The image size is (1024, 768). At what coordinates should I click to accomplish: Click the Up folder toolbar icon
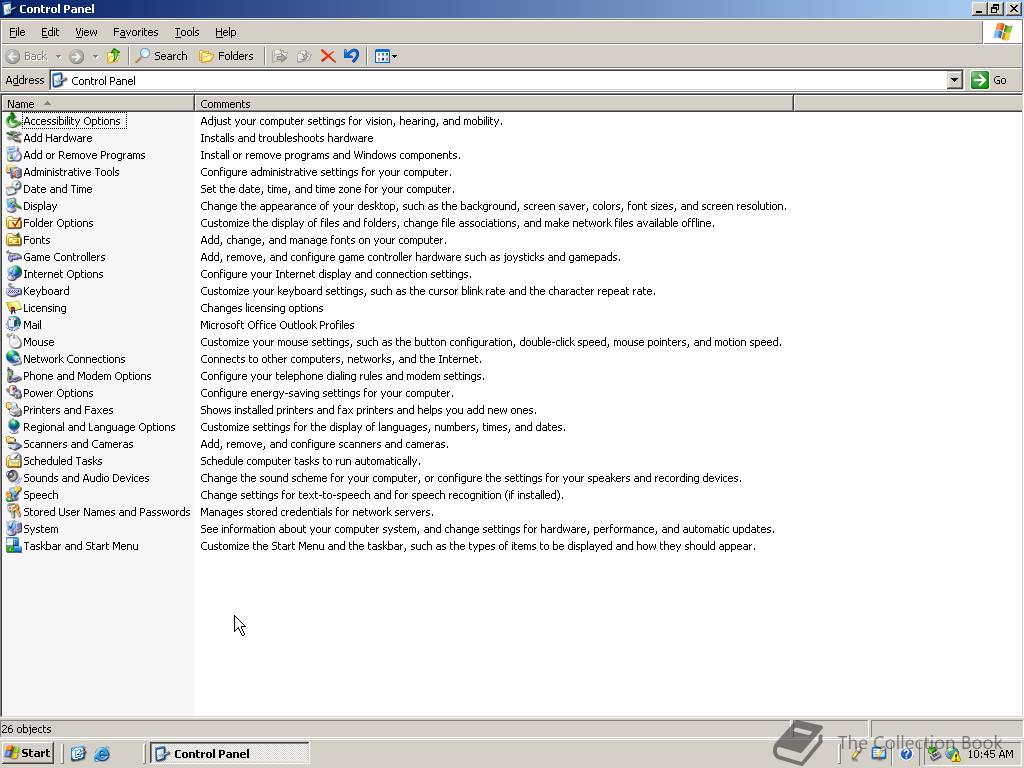coord(114,56)
